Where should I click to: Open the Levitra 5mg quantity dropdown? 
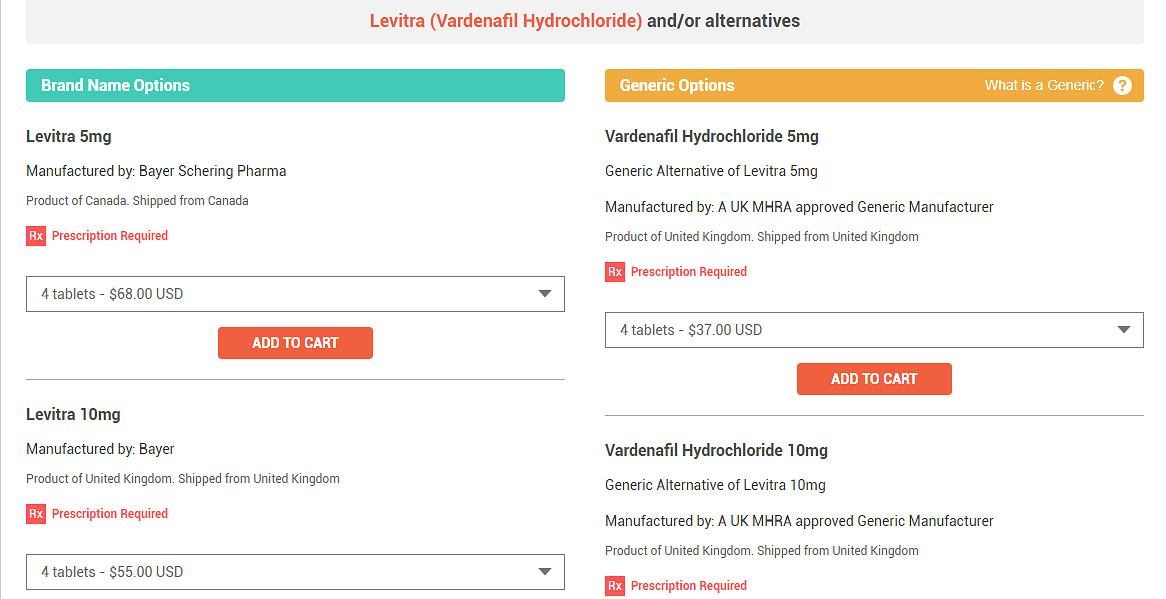(295, 294)
